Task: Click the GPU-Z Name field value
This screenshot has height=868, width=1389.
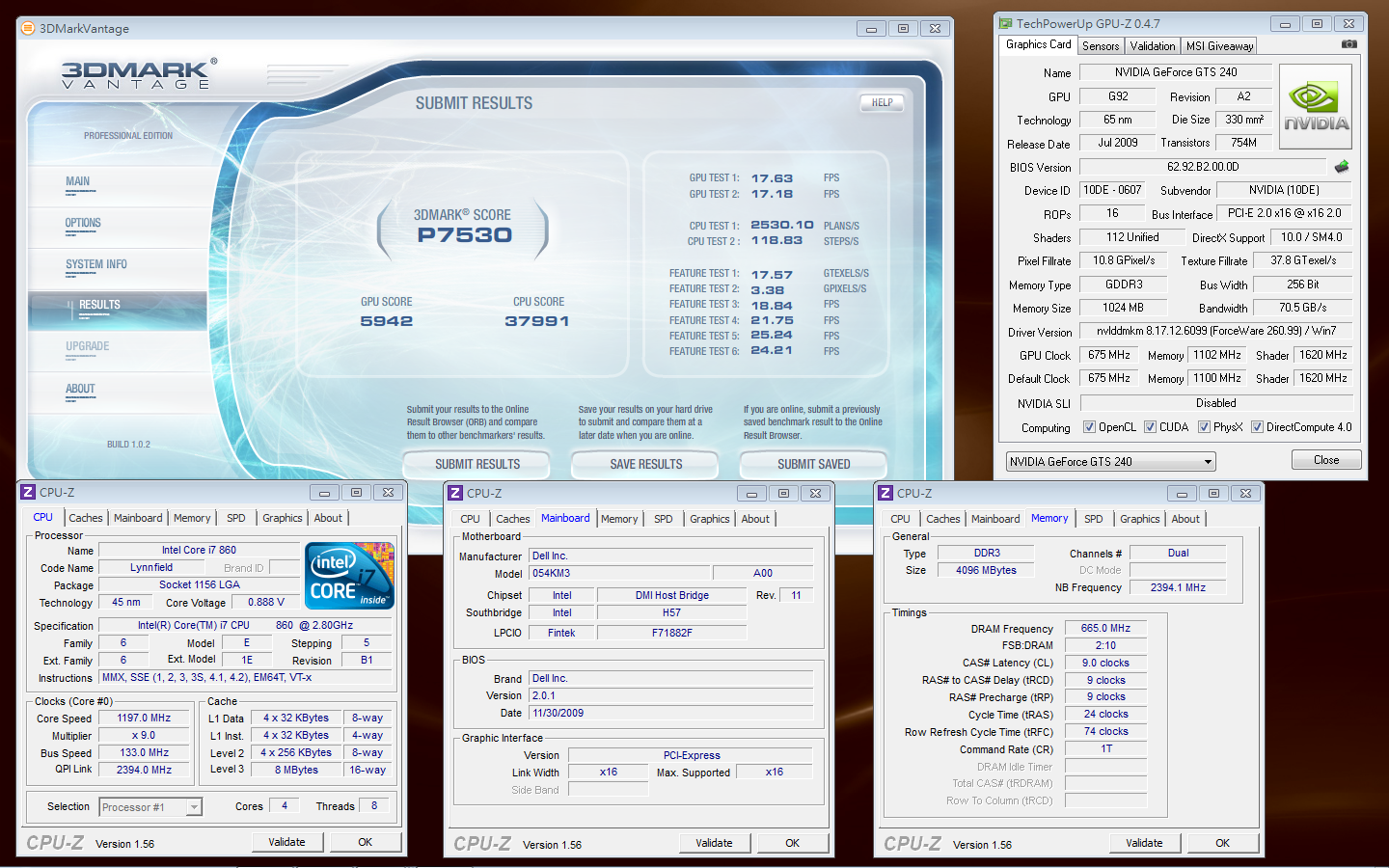Action: click(1176, 72)
